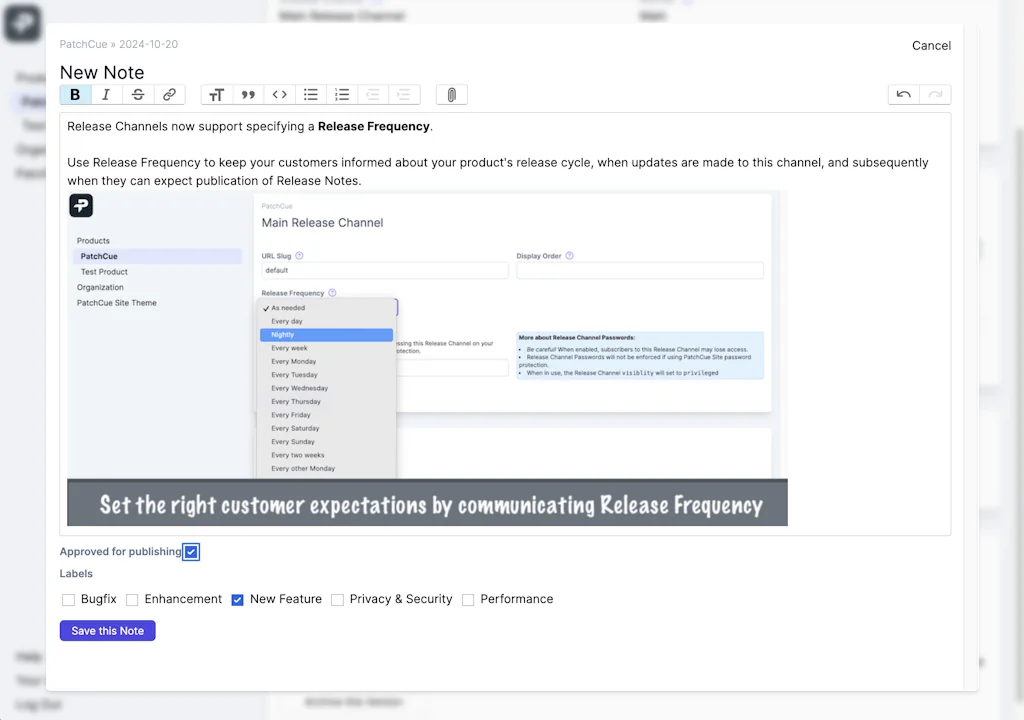
Task: Click the 'New Note' heading
Action: tap(102, 73)
